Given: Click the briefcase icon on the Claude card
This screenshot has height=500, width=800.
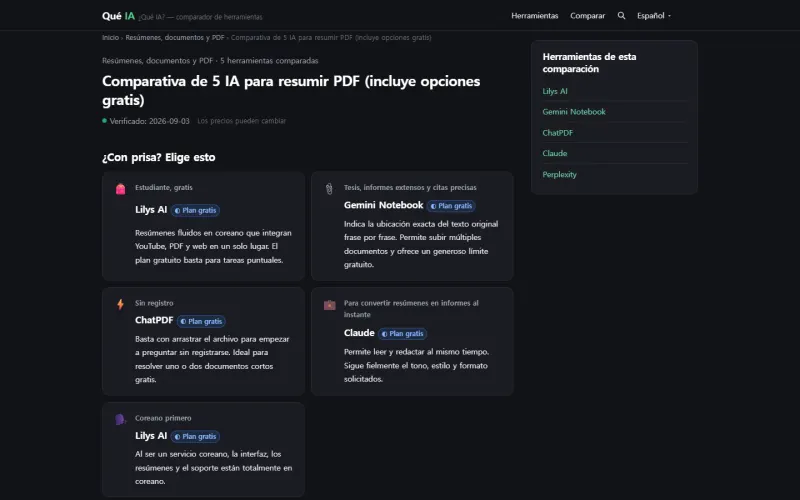Looking at the screenshot, I should pos(330,305).
